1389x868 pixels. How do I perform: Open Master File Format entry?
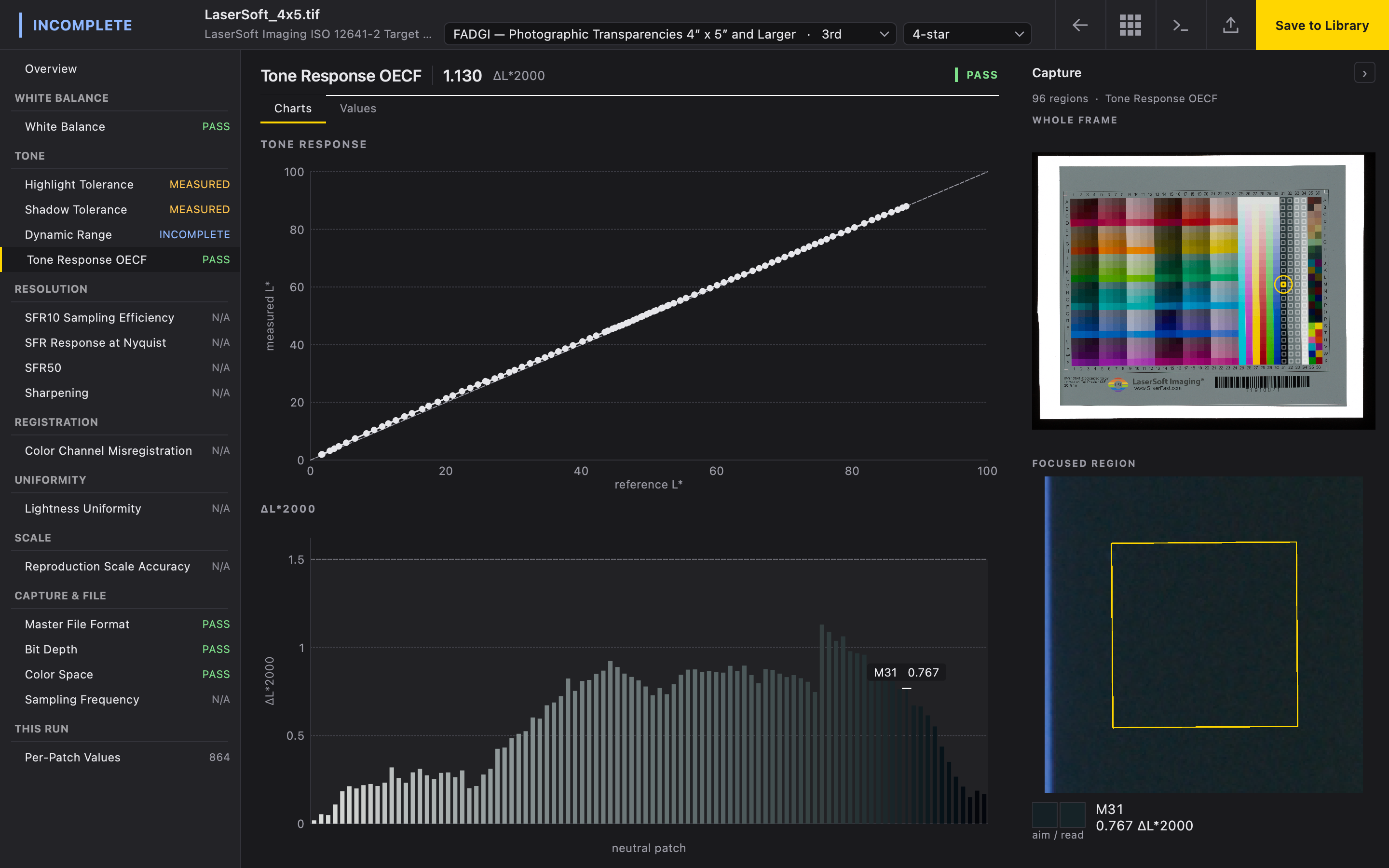click(121, 624)
